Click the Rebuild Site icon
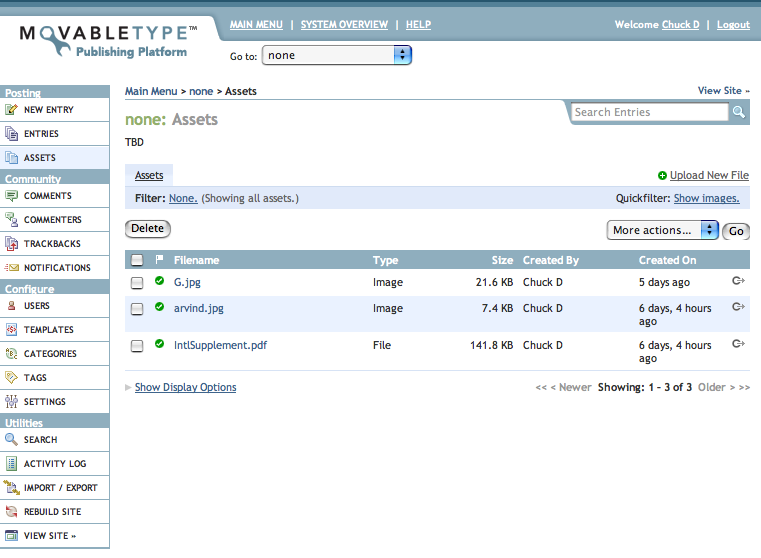Image resolution: width=761 pixels, height=558 pixels. pyautogui.click(x=11, y=511)
